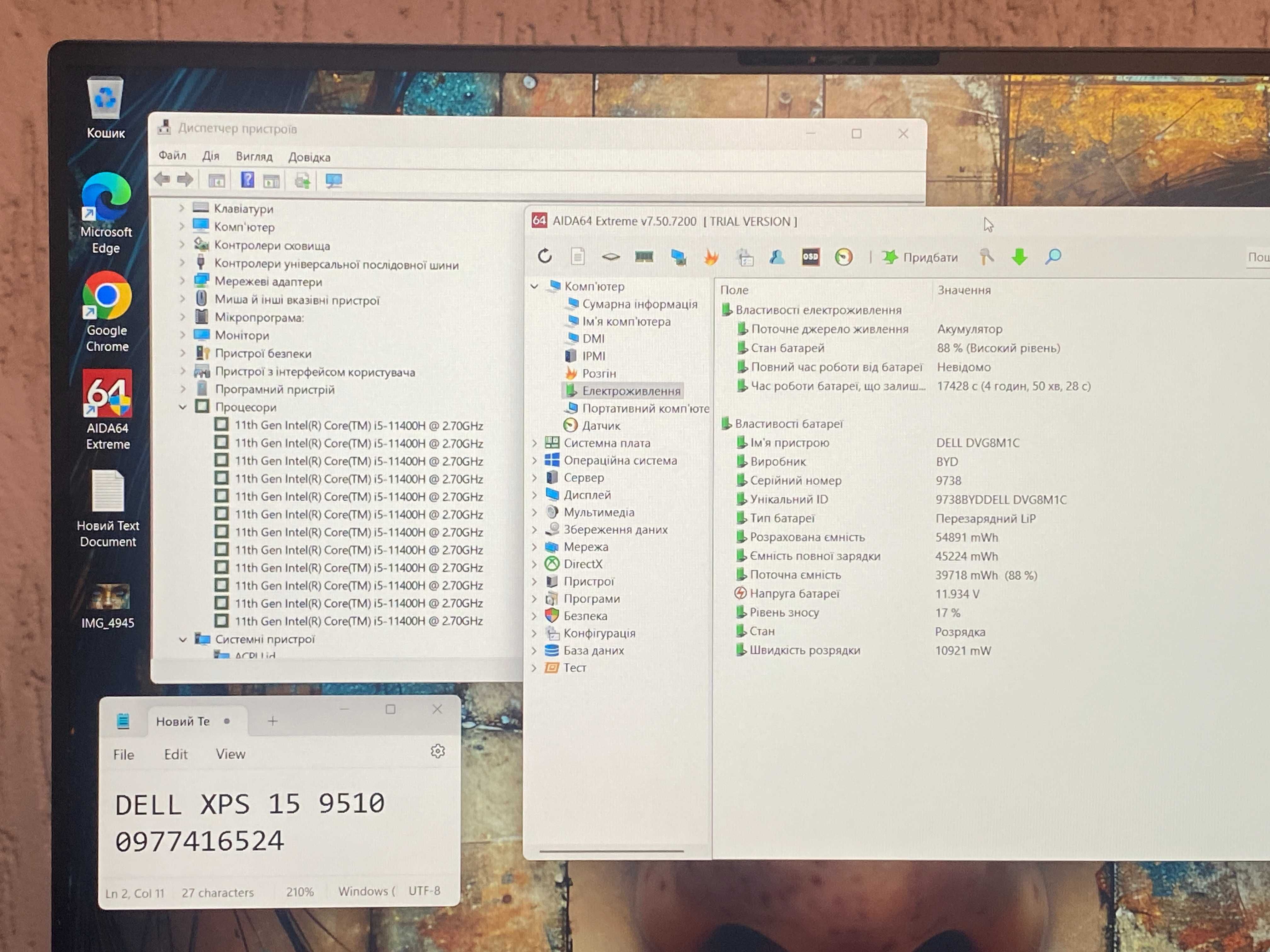Click the 210% zoom level in Notepad status bar
This screenshot has width=1270, height=952.
point(300,892)
